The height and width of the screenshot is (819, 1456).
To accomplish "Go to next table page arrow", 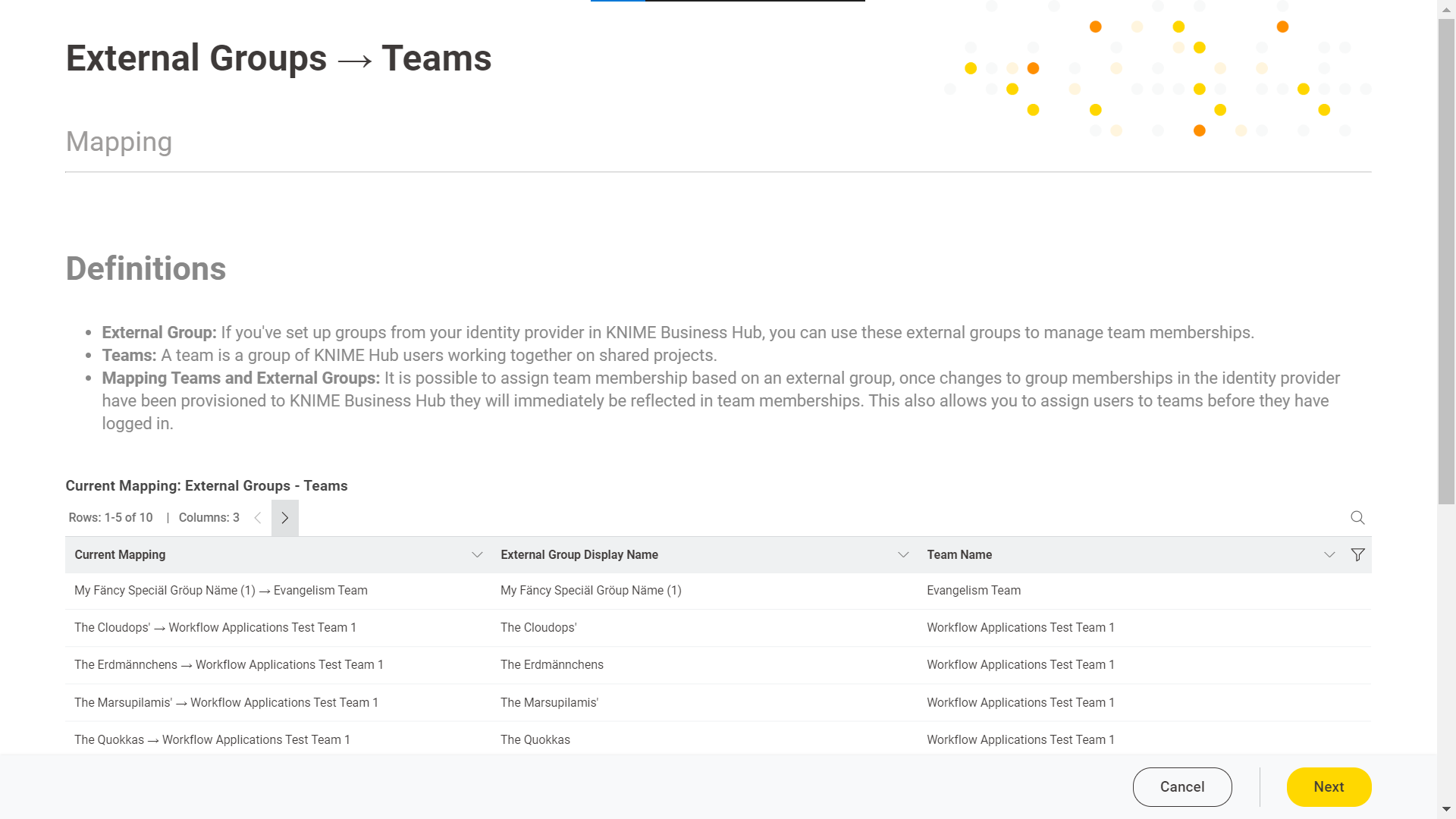I will (x=285, y=518).
